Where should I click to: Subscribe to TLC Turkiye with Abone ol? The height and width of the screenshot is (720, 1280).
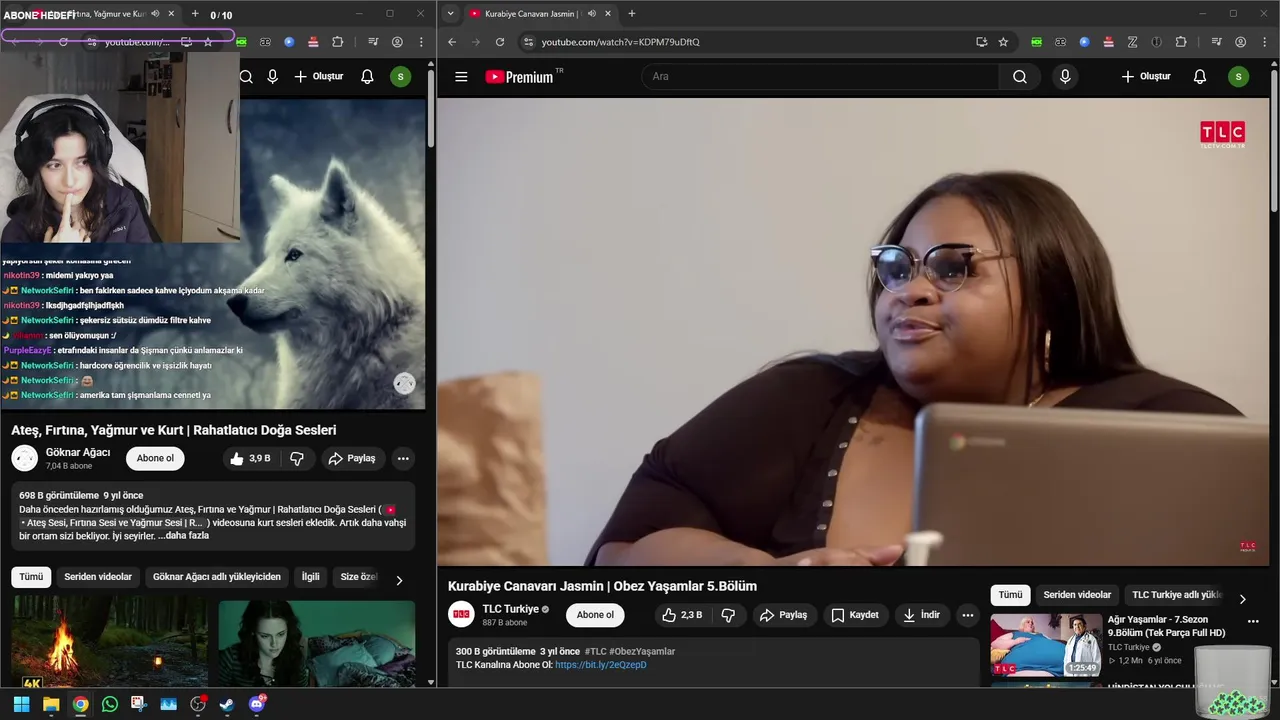pyautogui.click(x=595, y=615)
